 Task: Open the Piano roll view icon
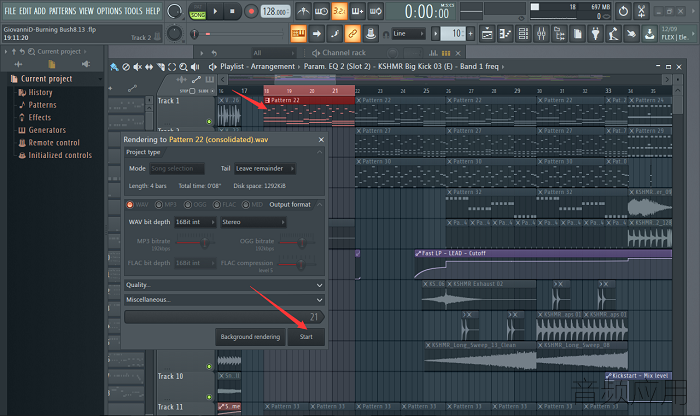coord(505,33)
